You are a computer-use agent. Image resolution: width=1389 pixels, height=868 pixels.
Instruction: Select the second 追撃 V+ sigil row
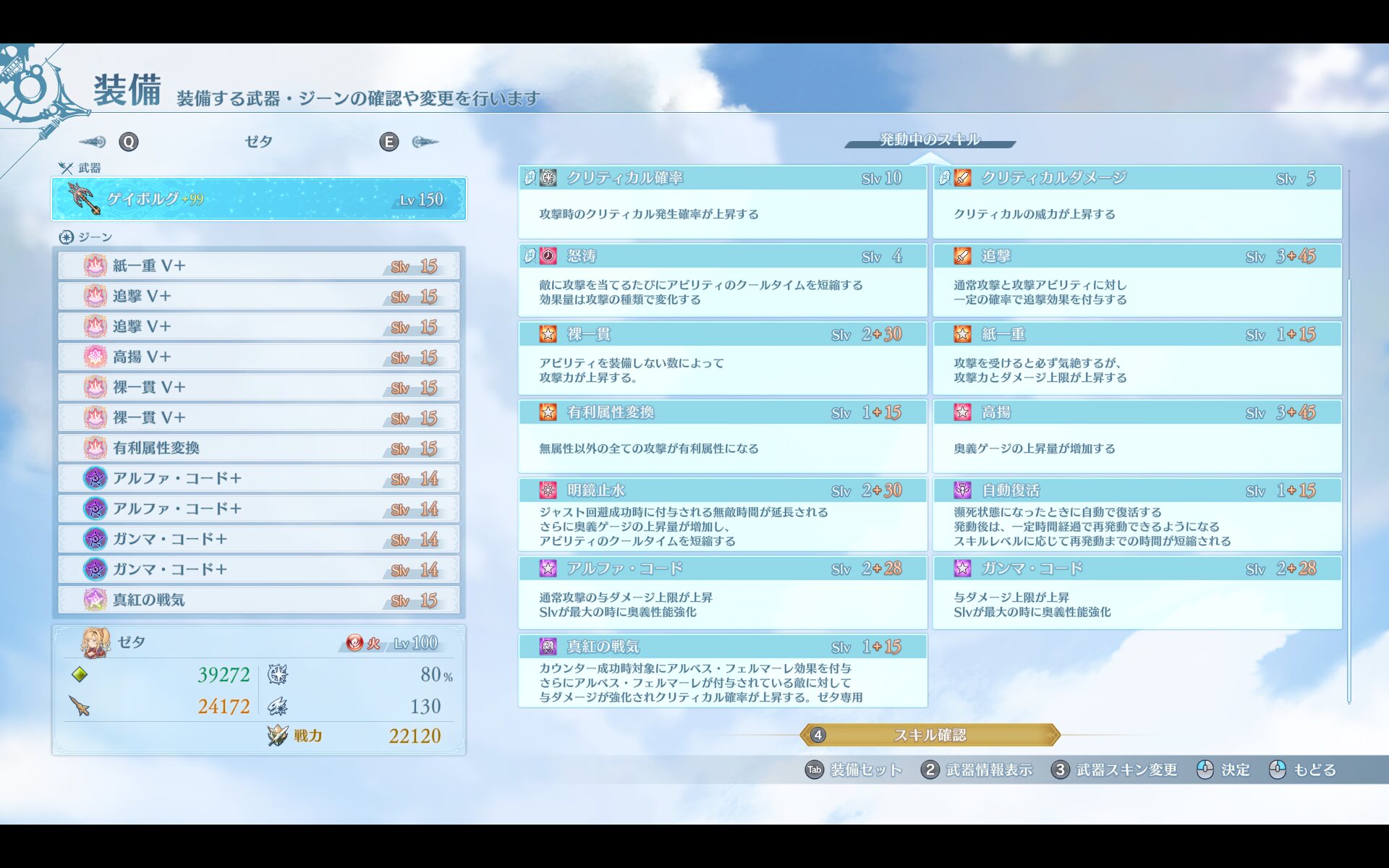(x=259, y=327)
